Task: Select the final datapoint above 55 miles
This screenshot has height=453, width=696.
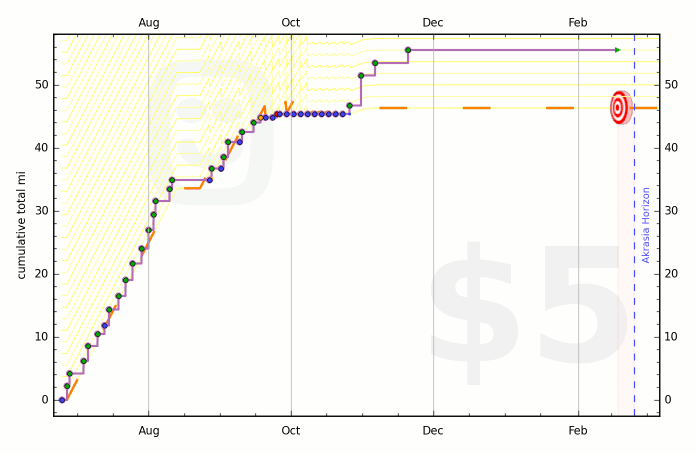Action: [408, 50]
